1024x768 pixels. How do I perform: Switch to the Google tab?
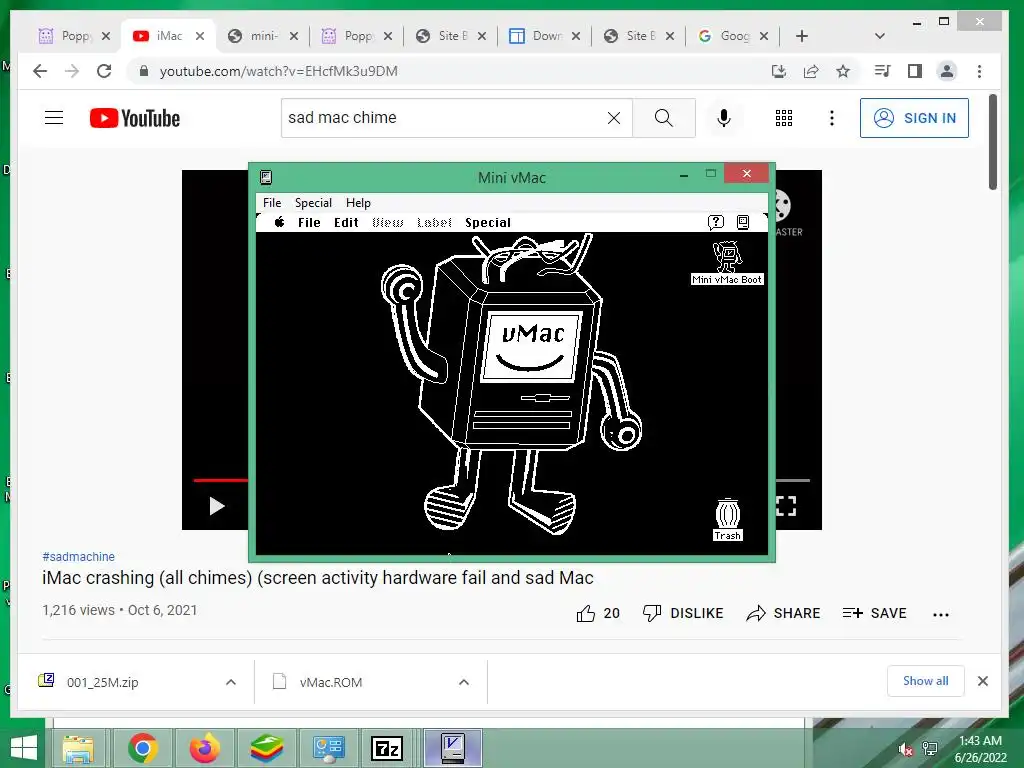click(x=733, y=36)
